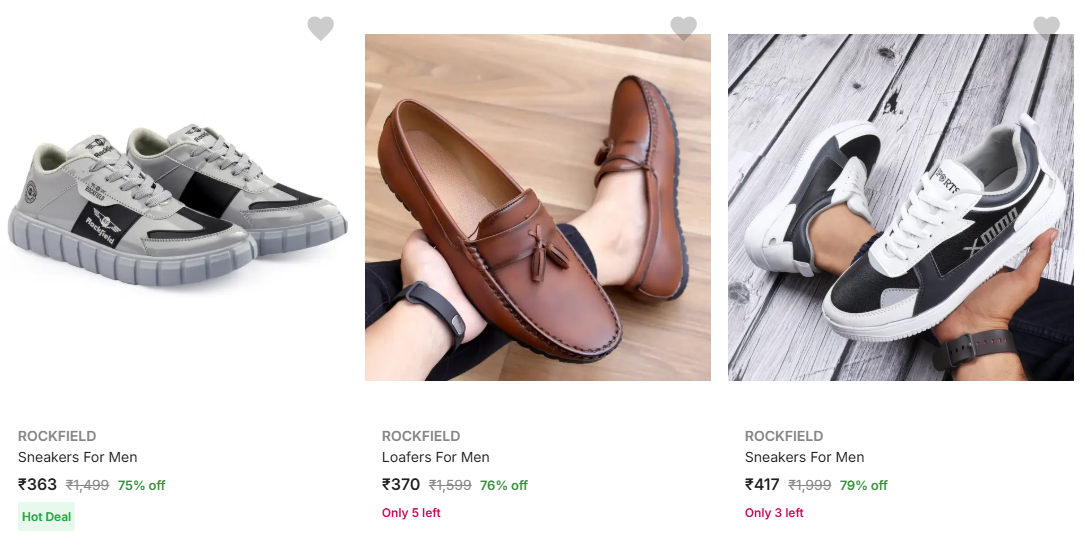Select ROCKFIELD brand above the ₹417 sneakers

click(x=784, y=436)
